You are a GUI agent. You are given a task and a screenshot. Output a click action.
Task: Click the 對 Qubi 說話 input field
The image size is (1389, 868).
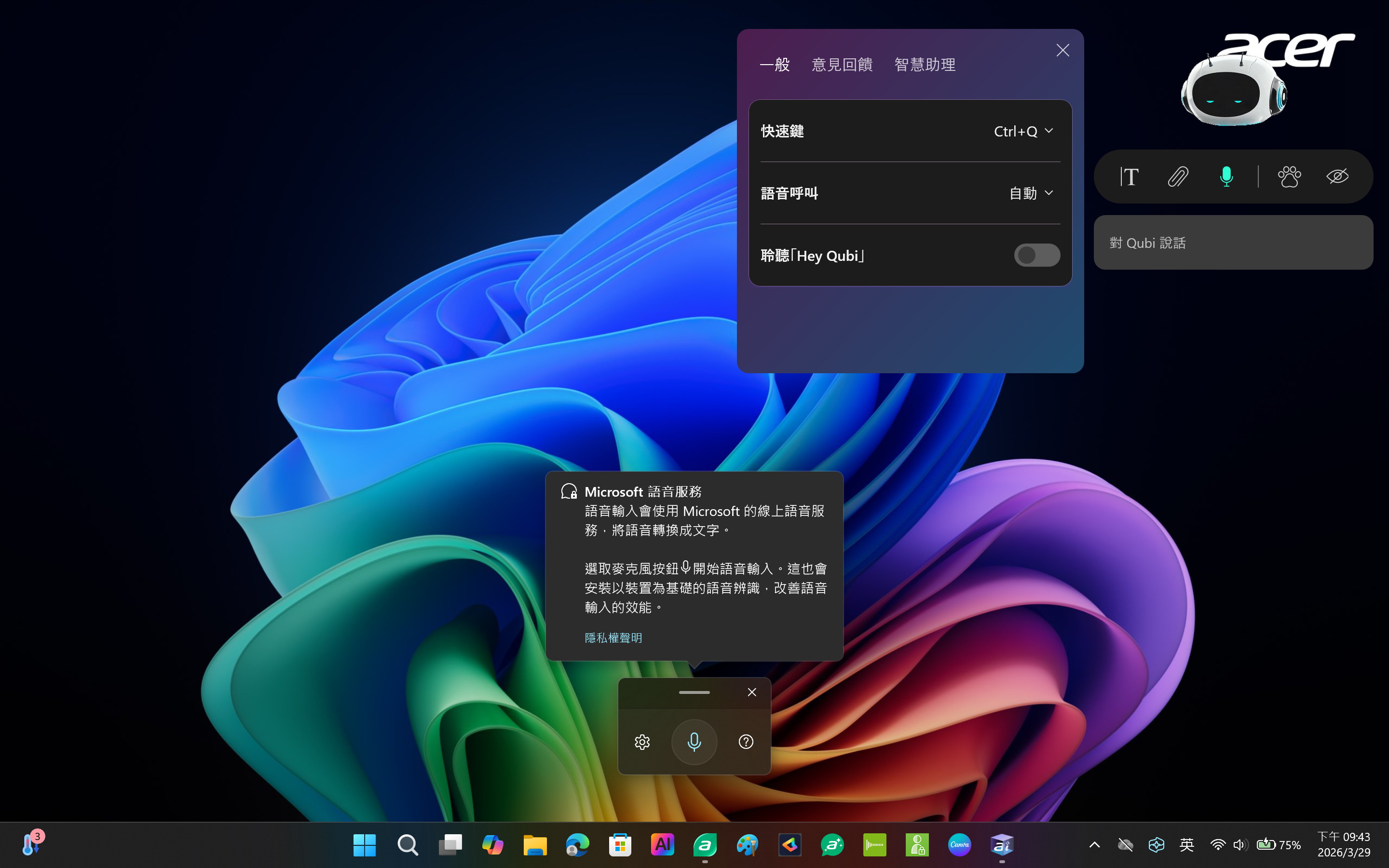coord(1233,243)
